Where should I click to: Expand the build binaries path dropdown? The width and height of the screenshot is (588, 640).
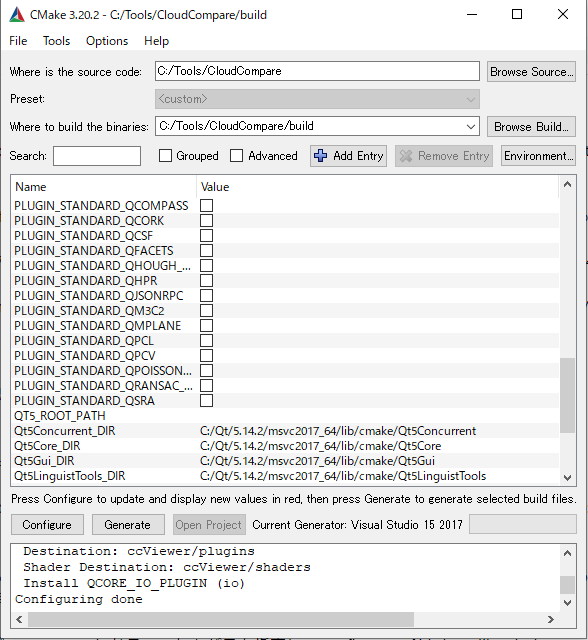[470, 126]
